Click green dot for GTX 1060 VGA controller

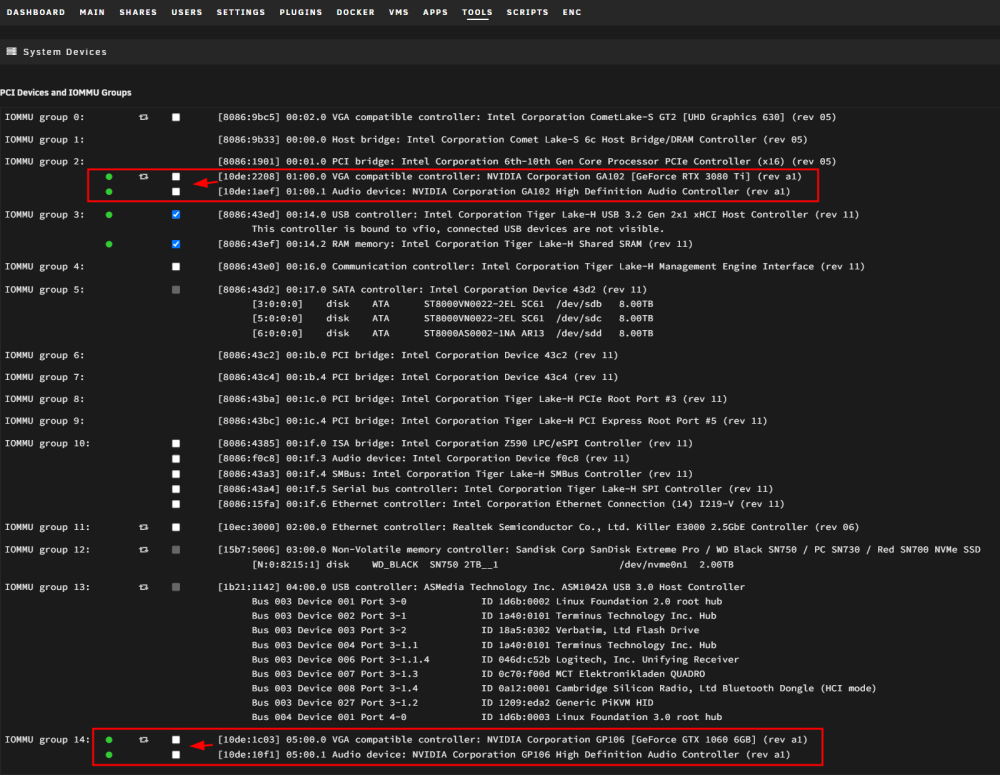pos(109,740)
